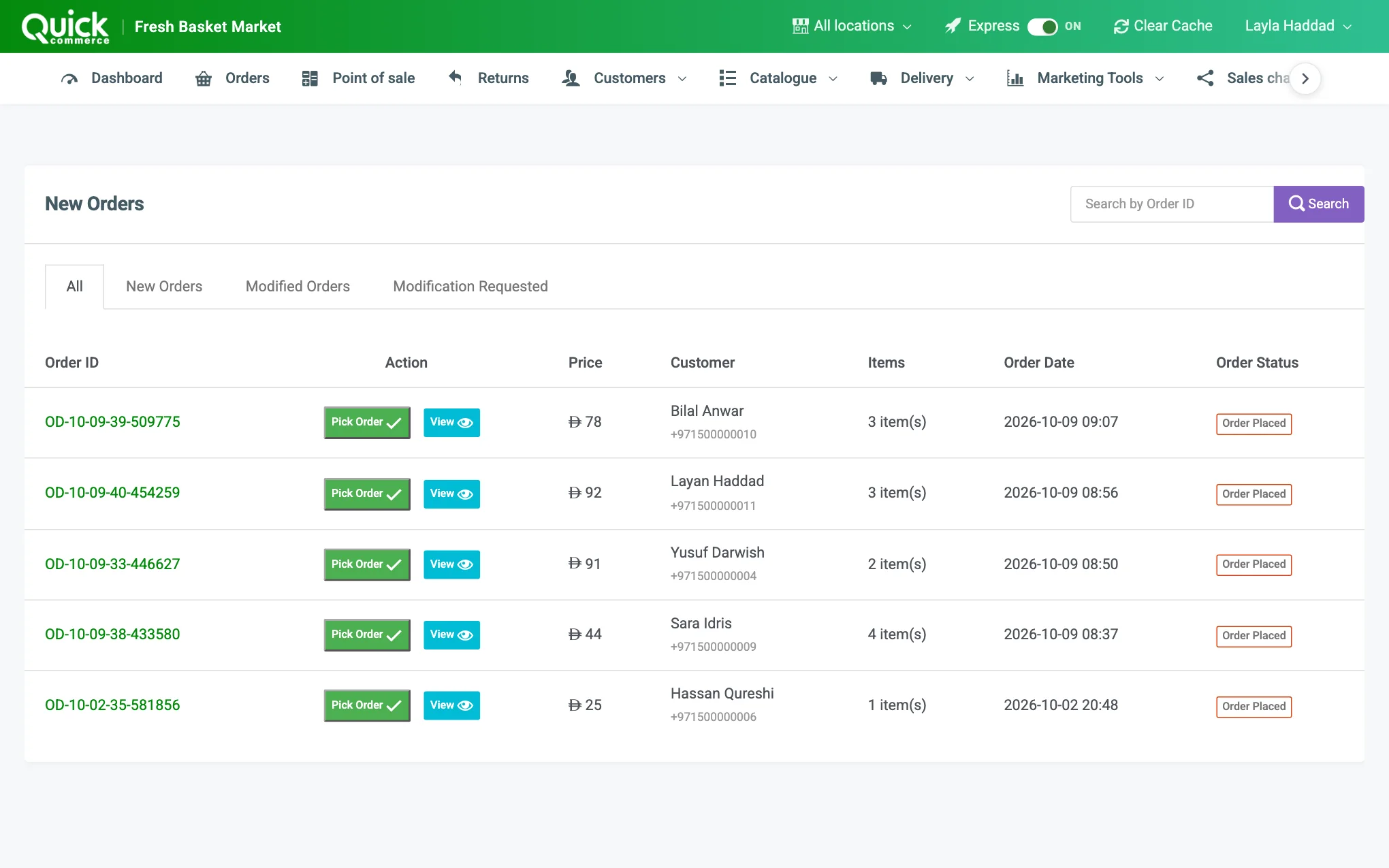Switch to the Modified Orders tab
The image size is (1389, 868).
point(298,287)
